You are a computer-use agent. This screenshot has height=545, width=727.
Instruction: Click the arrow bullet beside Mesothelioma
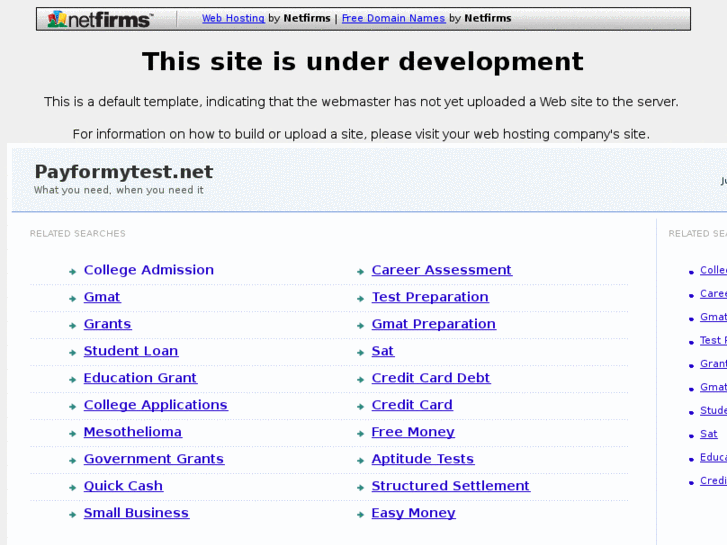72,434
